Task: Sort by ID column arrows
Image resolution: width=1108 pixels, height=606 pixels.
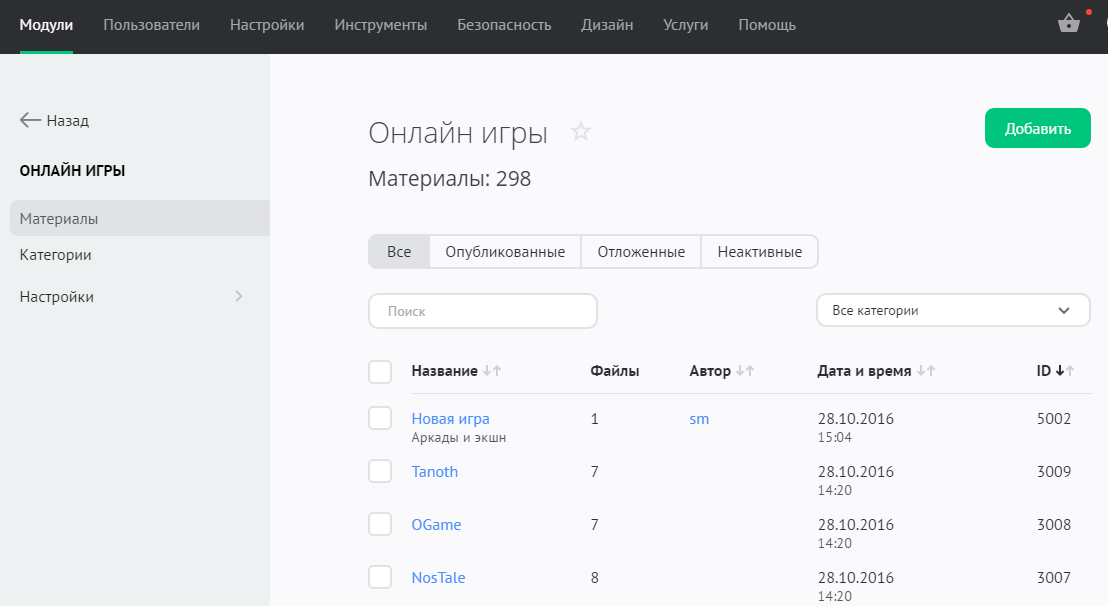Action: point(1065,371)
